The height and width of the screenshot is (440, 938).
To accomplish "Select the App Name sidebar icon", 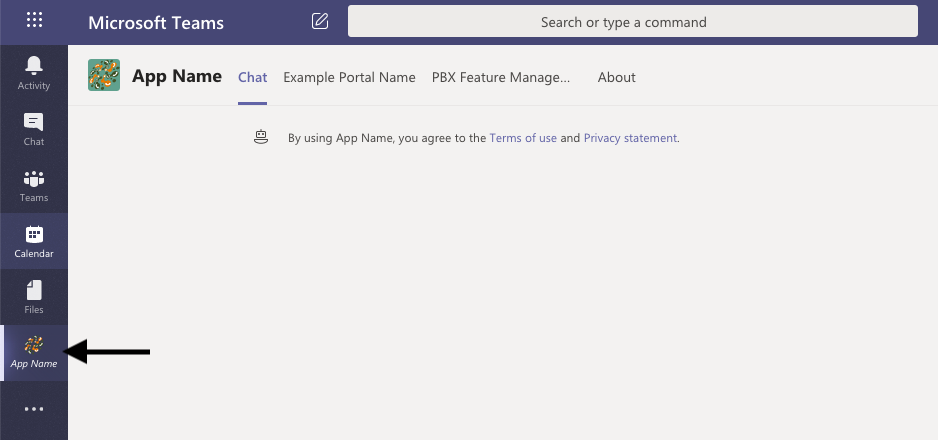I will click(x=34, y=353).
